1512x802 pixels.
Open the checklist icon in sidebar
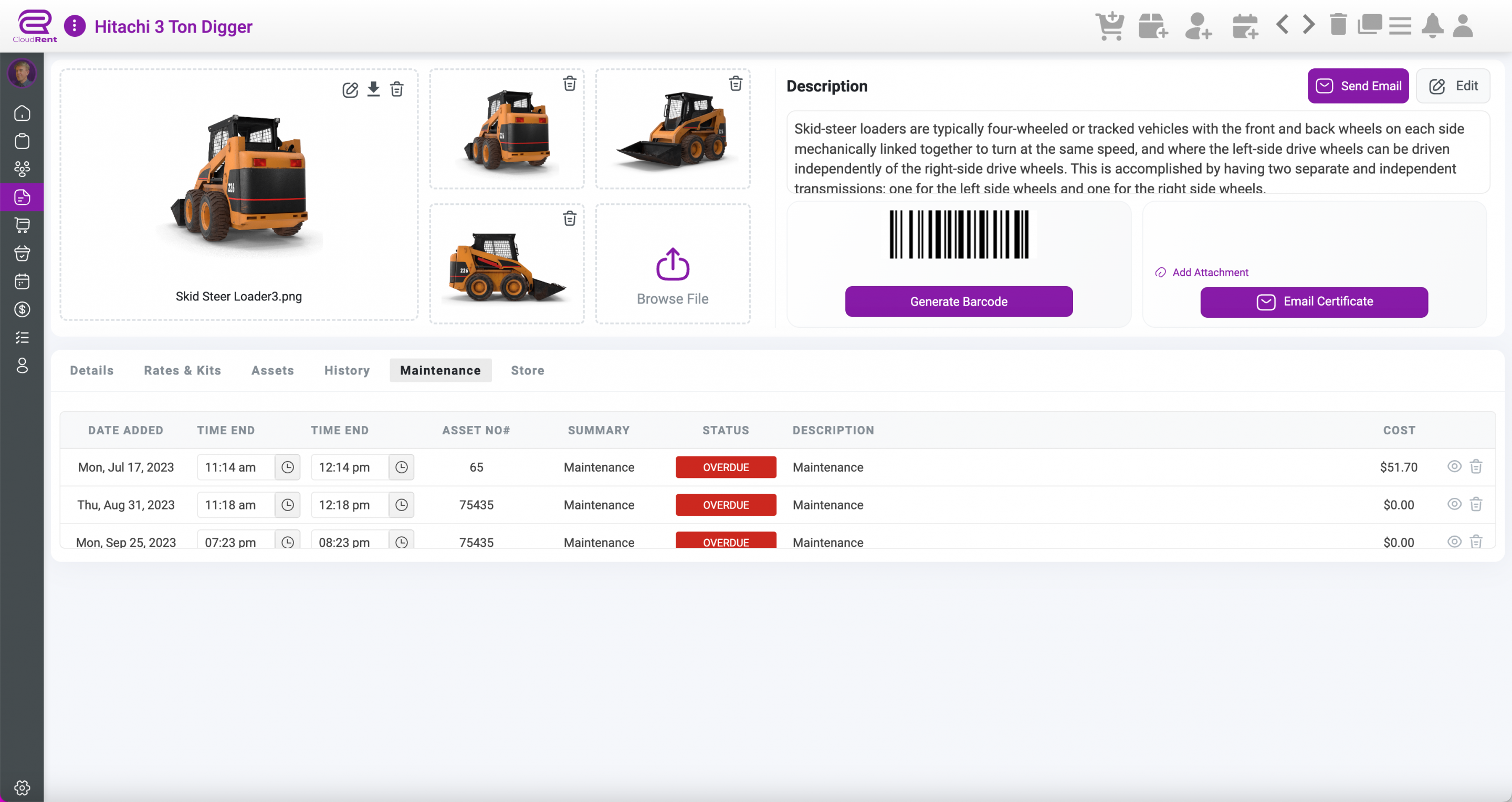point(22,338)
